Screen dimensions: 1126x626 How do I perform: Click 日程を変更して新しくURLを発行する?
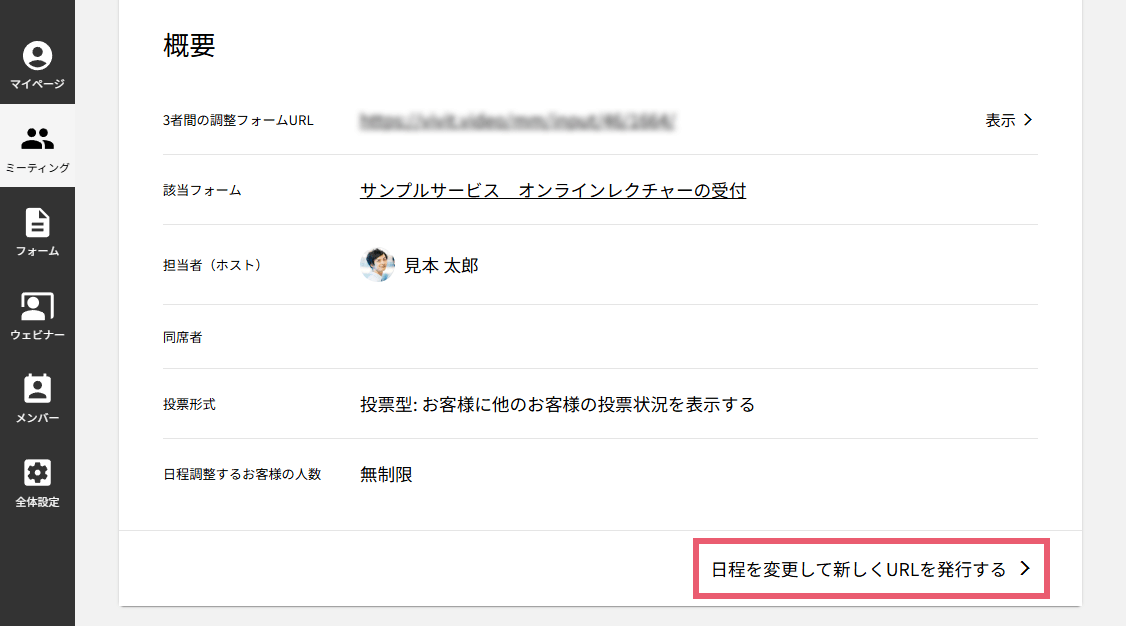click(x=858, y=570)
